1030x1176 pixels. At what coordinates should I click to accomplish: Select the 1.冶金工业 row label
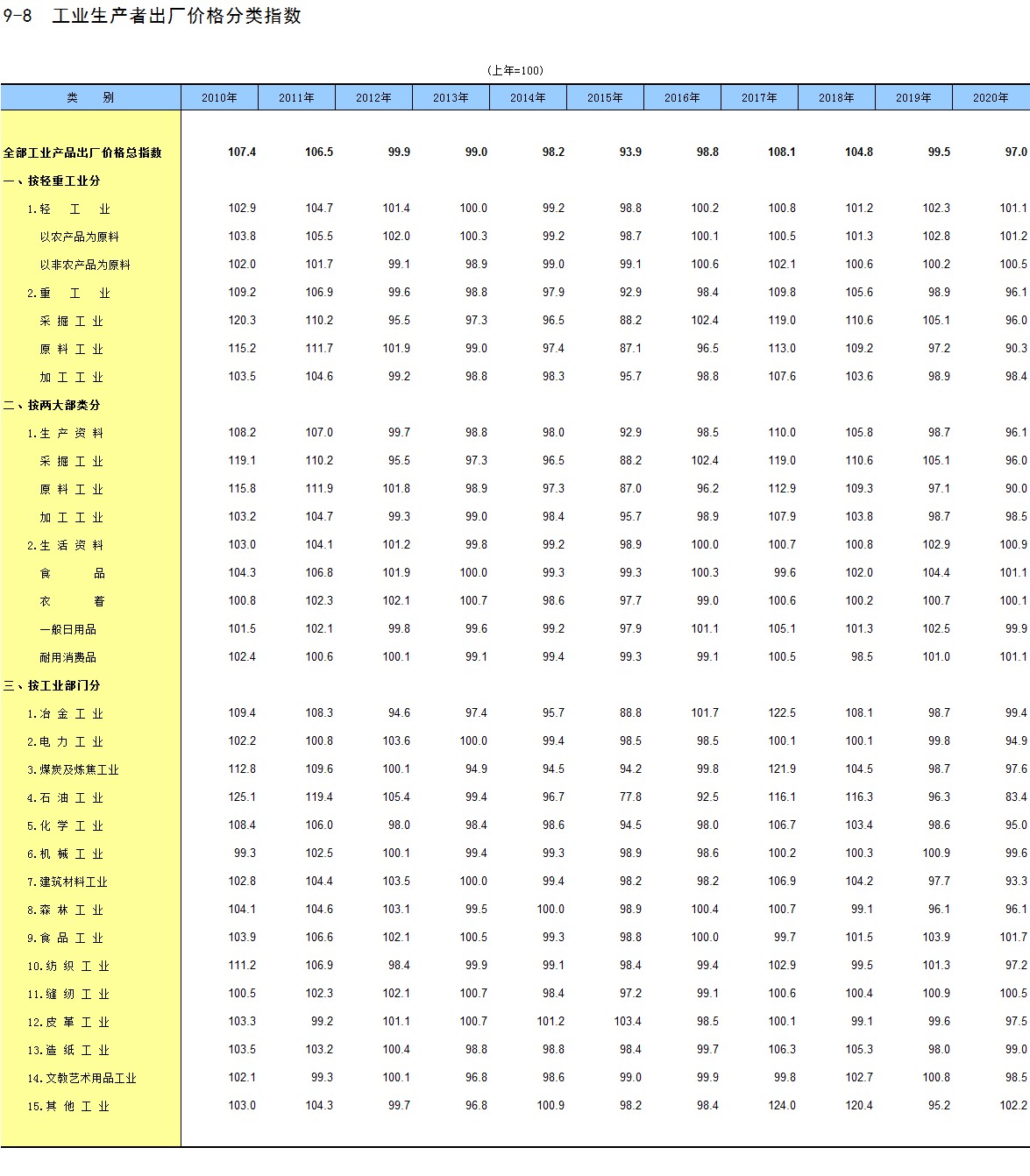tap(65, 713)
